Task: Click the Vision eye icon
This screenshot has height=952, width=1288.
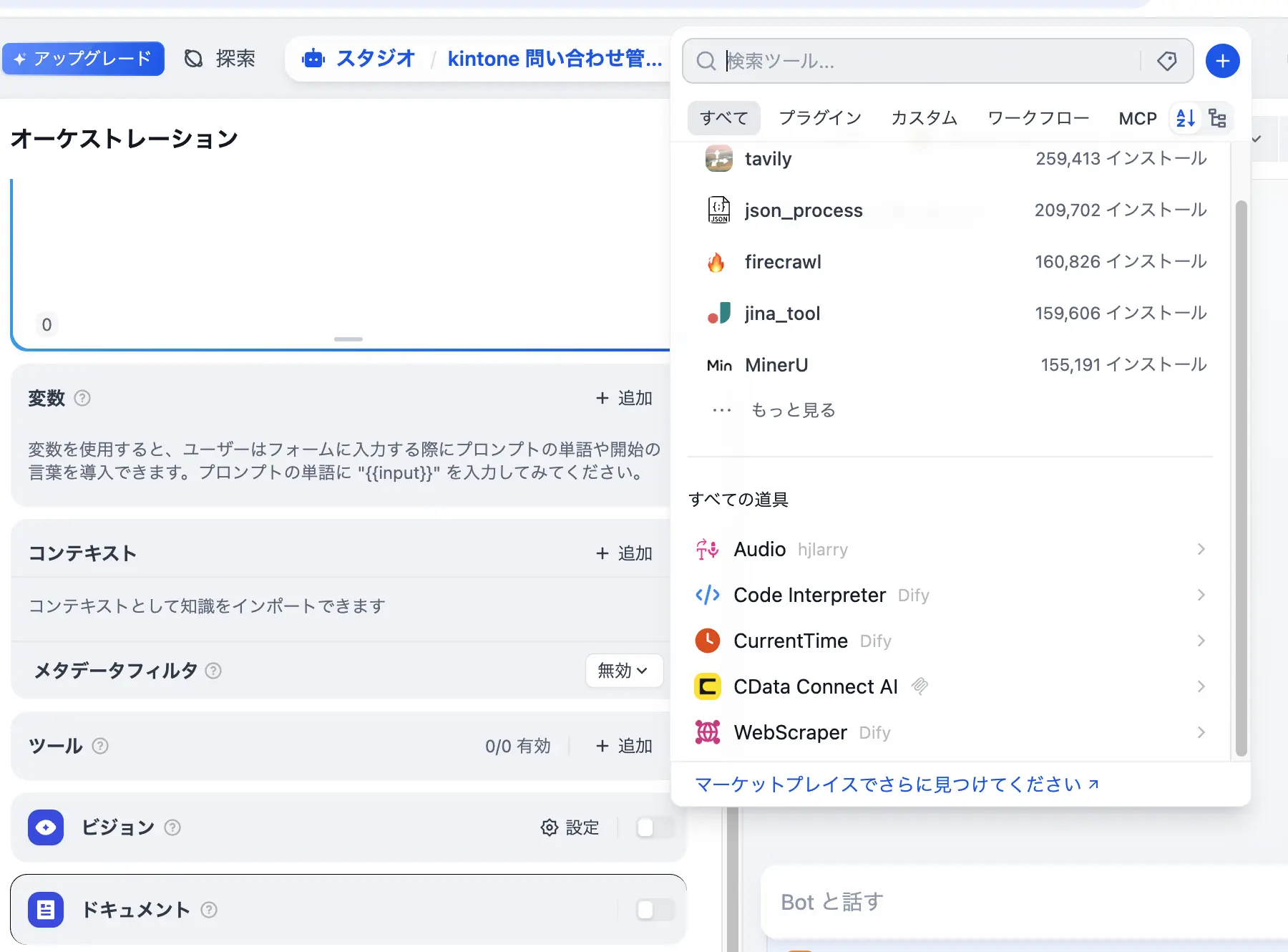Action: pos(46,827)
